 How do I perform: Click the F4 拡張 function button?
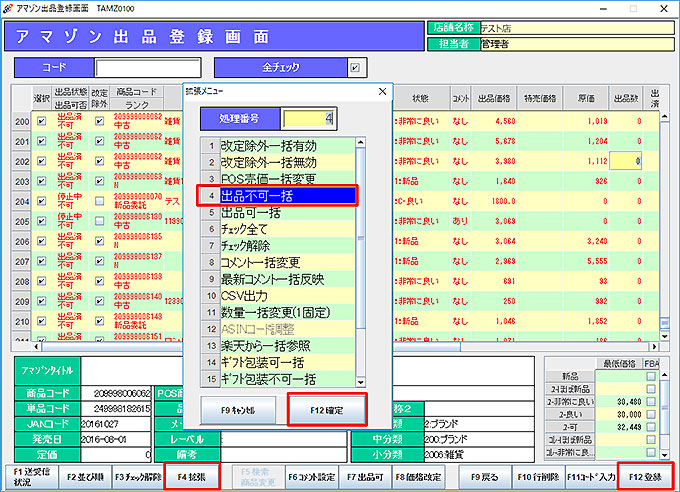[x=190, y=476]
